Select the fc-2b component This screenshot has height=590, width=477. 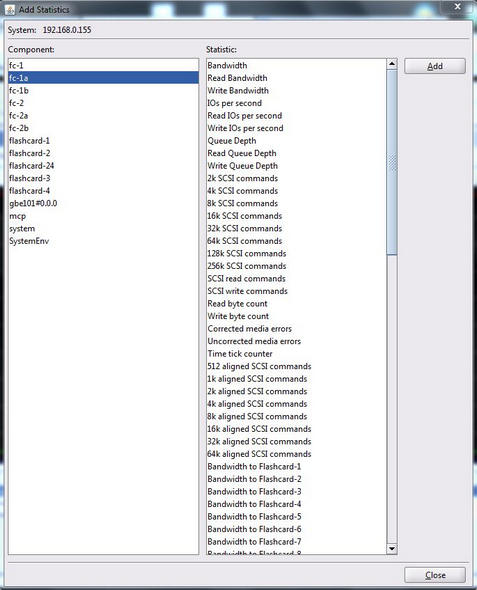(103, 128)
